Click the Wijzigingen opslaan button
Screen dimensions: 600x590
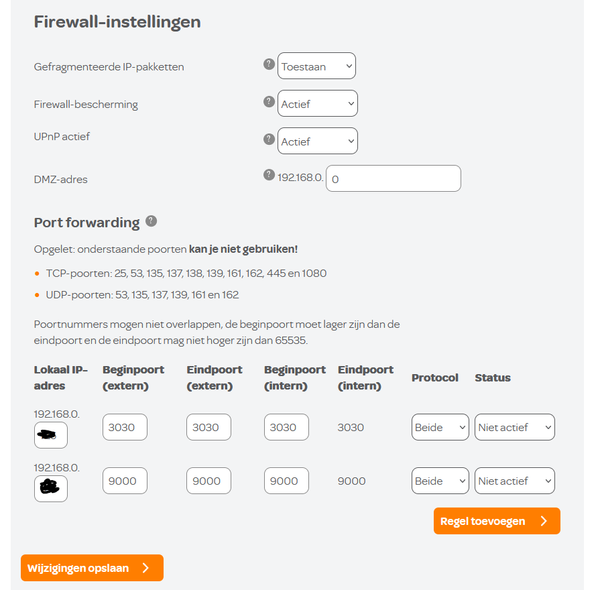[x=91, y=568]
